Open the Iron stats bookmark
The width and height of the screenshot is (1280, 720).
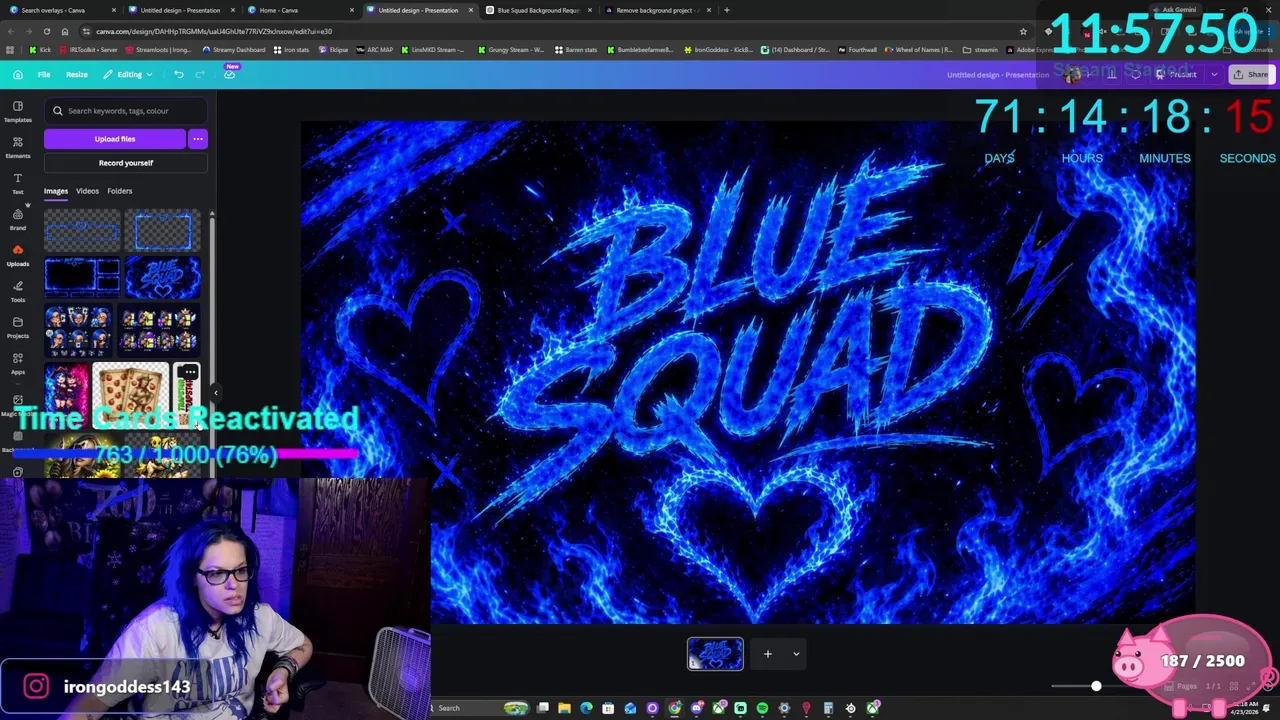pyautogui.click(x=291, y=50)
